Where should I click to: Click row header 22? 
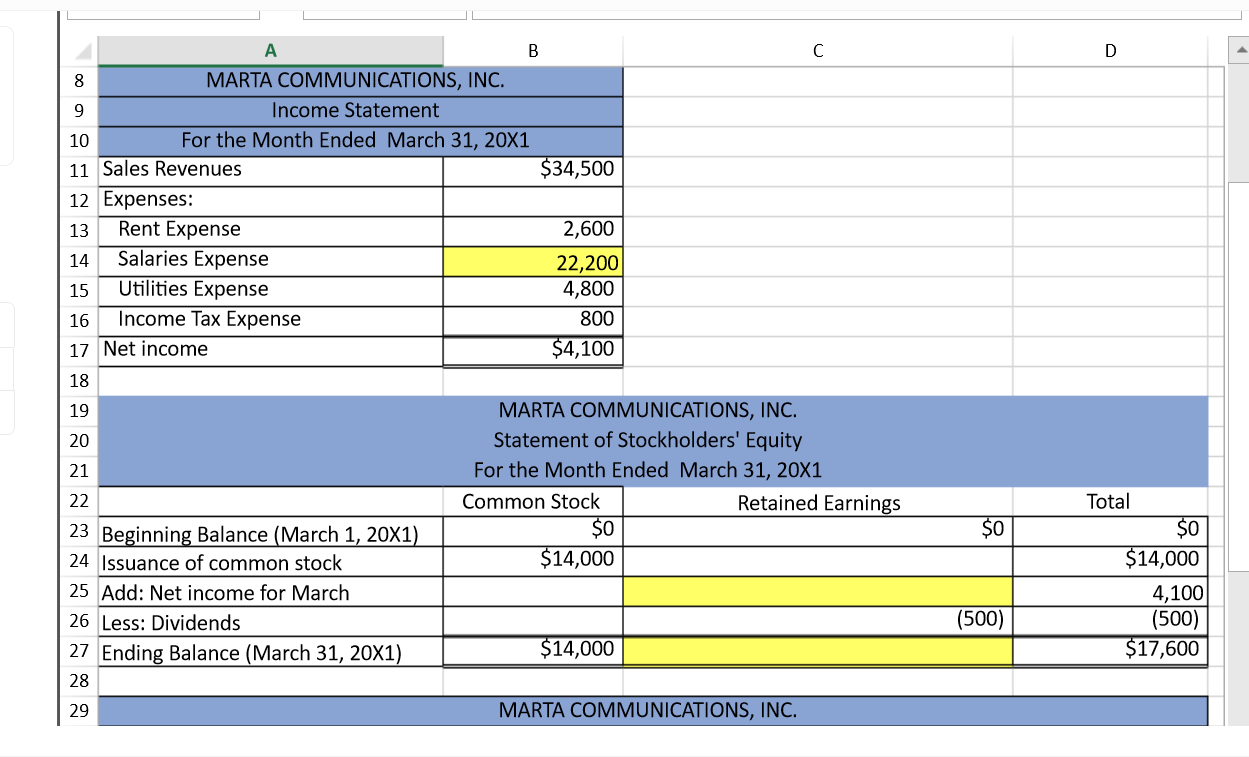pos(78,501)
